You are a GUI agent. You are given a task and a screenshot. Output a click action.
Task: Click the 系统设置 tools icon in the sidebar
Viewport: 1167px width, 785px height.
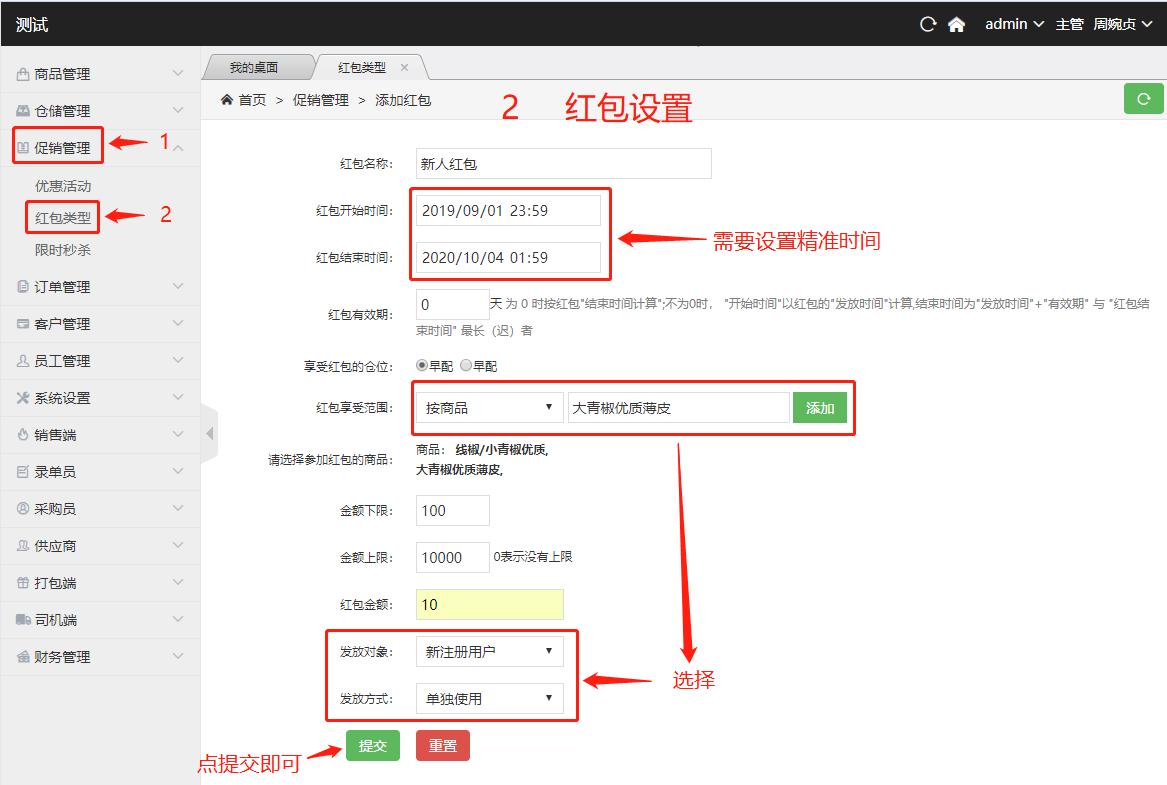22,398
